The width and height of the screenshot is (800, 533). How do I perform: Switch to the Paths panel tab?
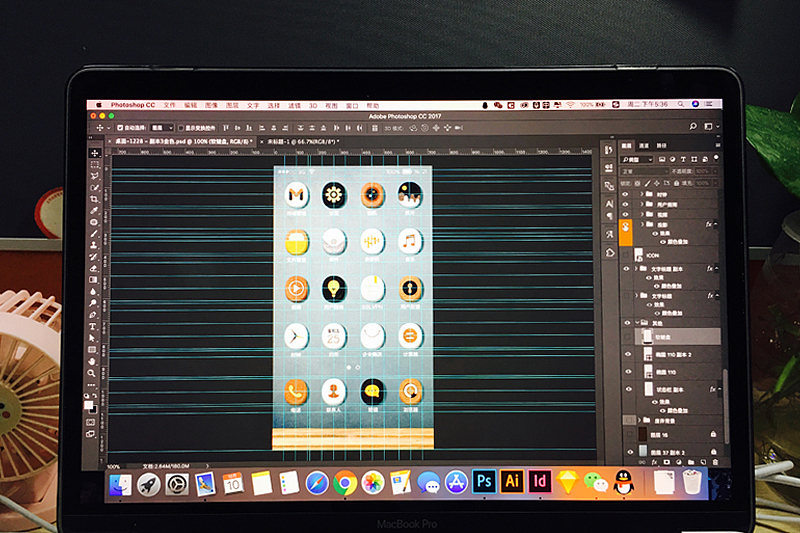661,146
